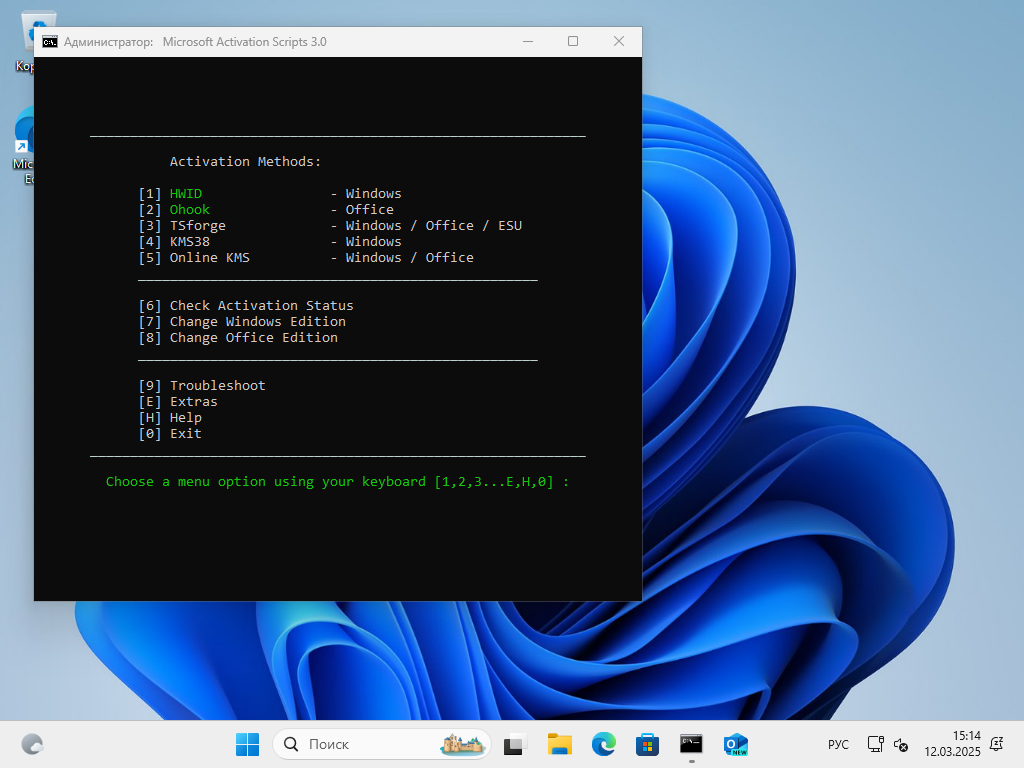The image size is (1024, 768).
Task: Close the Activation Scripts console window
Action: click(618, 42)
